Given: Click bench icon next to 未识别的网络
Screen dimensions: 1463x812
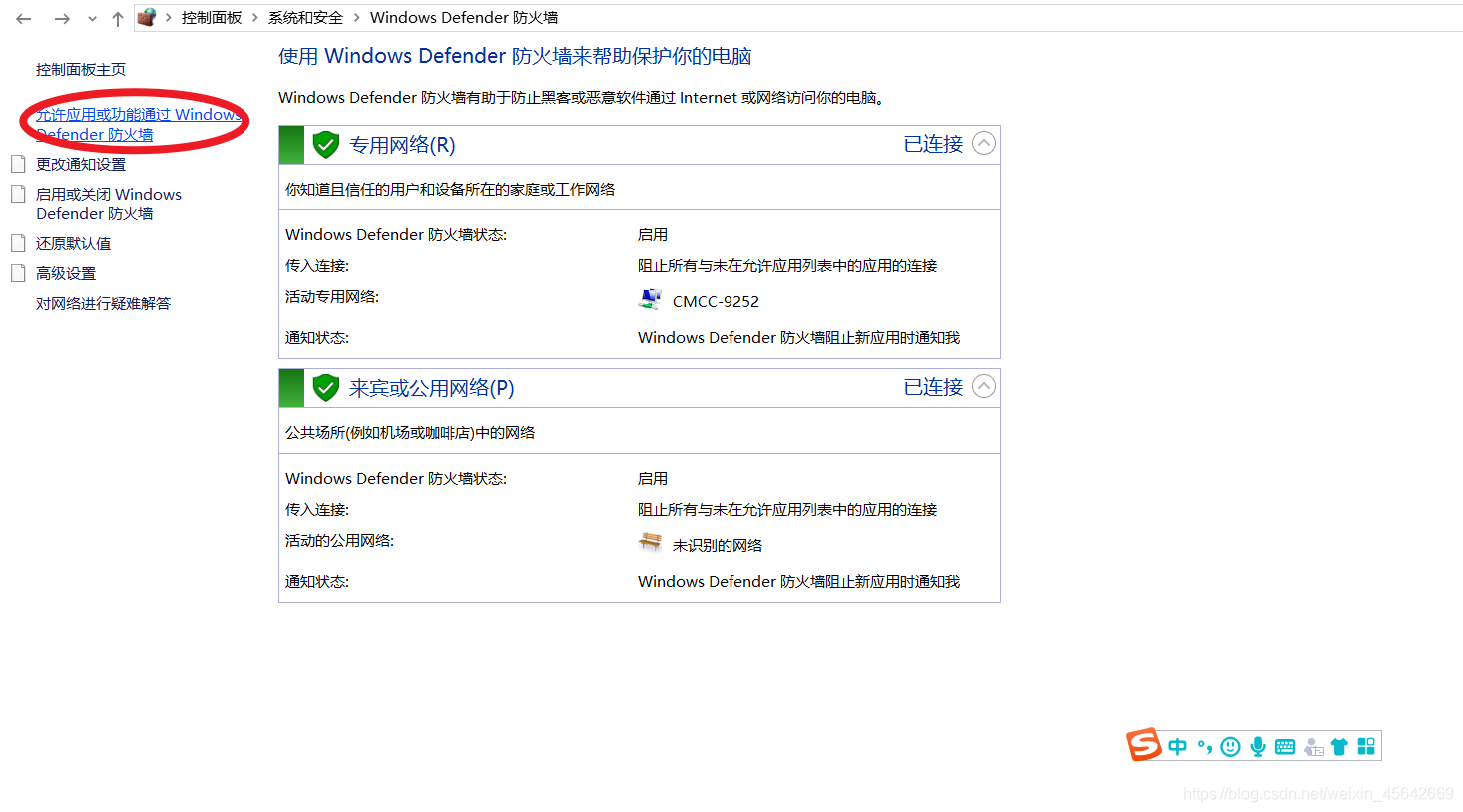Looking at the screenshot, I should pyautogui.click(x=650, y=542).
